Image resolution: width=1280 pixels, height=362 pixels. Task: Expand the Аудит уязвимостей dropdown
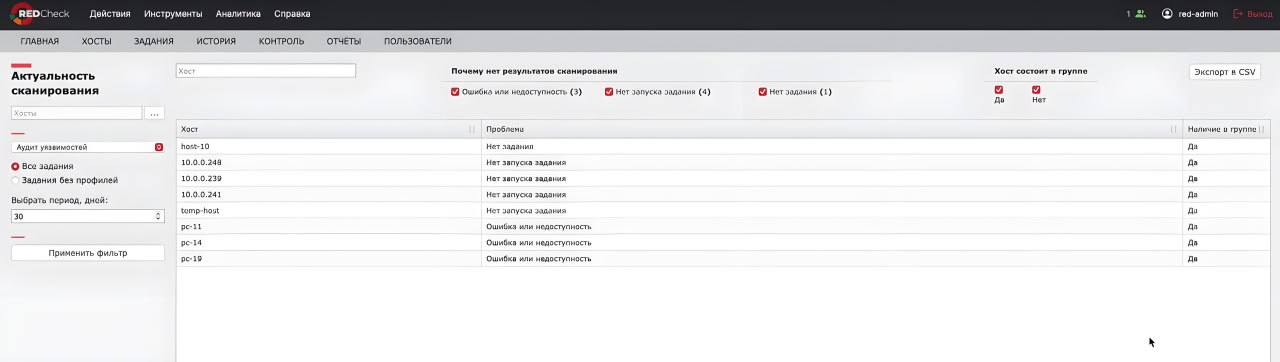pos(88,147)
